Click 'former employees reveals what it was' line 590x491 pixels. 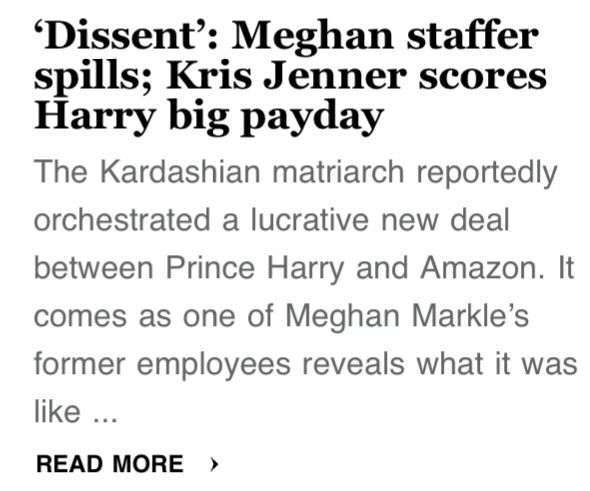pos(305,365)
